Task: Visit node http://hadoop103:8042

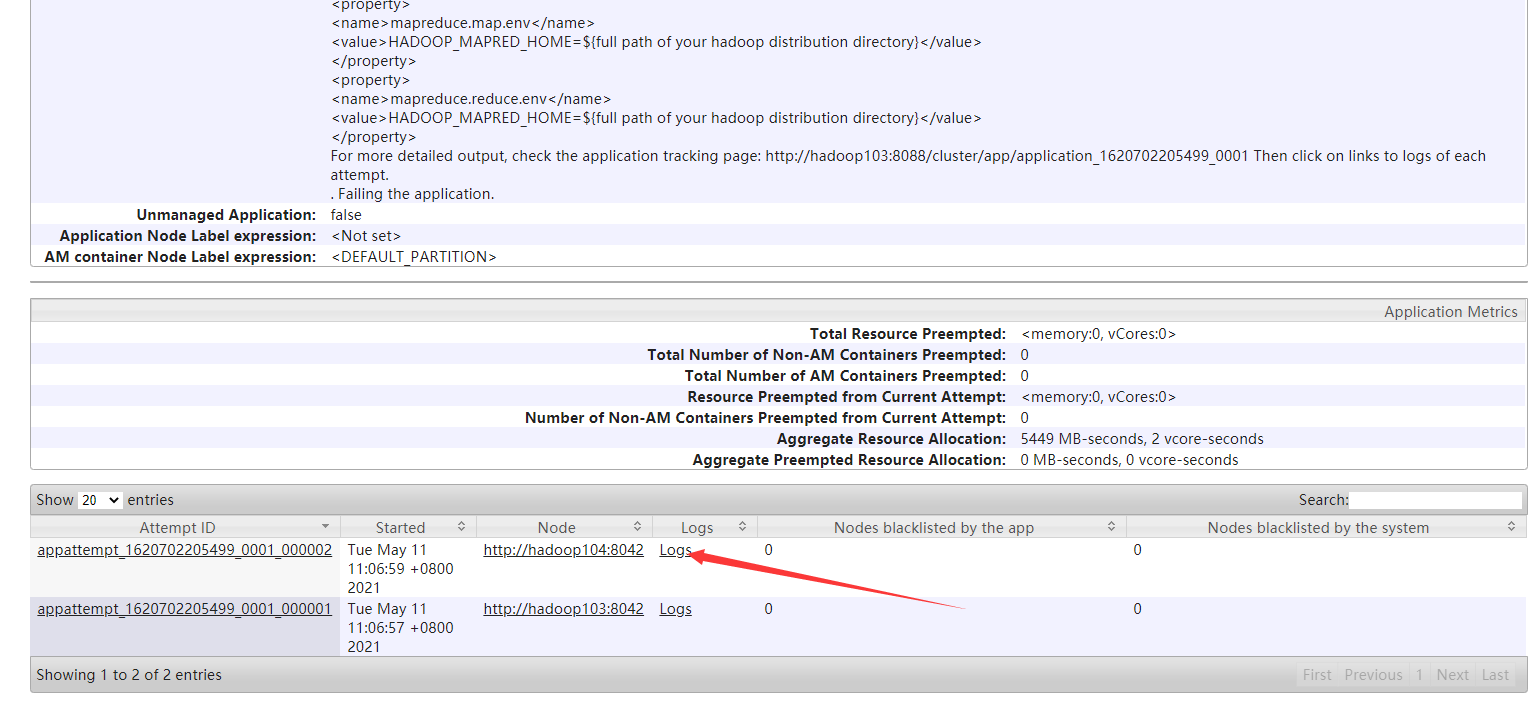Action: pyautogui.click(x=563, y=609)
